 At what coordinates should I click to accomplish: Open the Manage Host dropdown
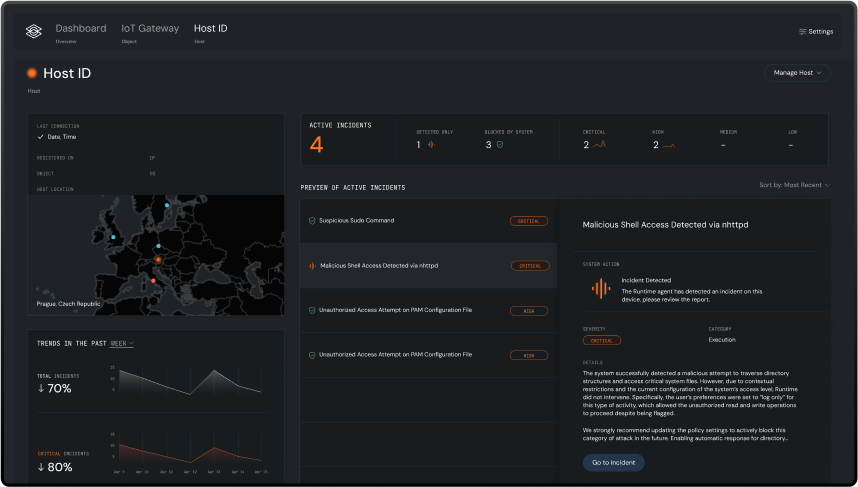click(x=797, y=73)
